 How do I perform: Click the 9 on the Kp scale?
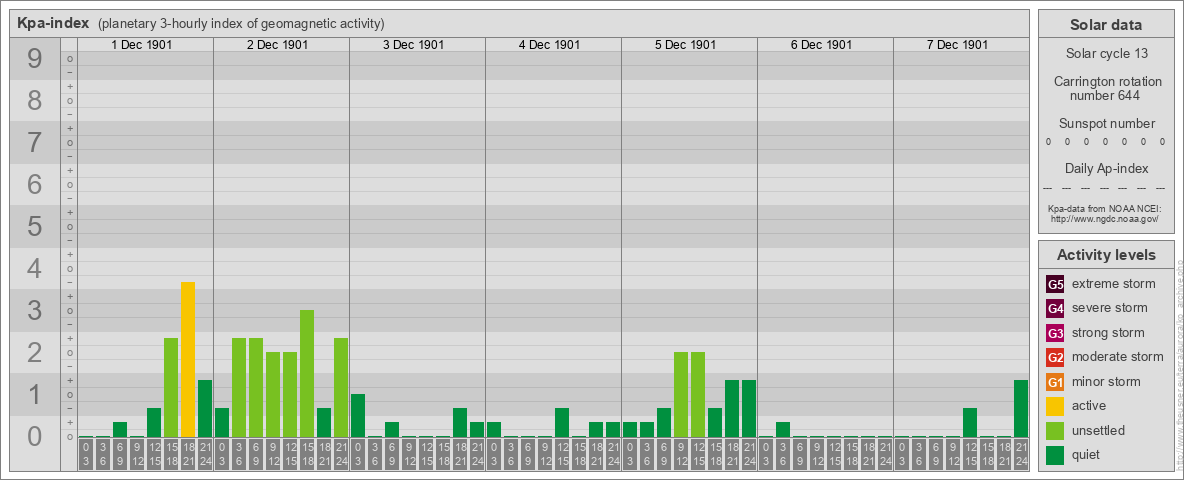point(35,58)
